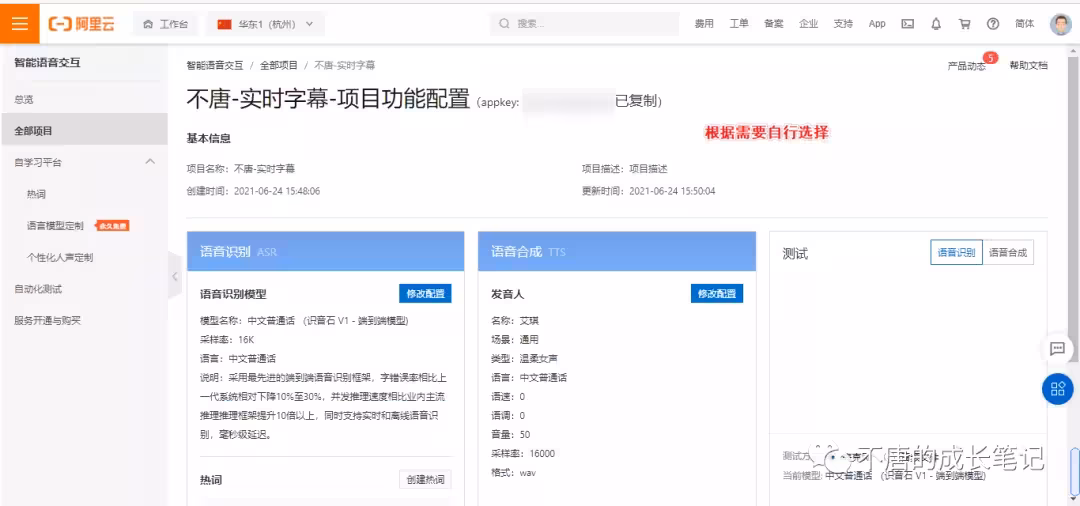Open the notifications bell
Screen dimensions: 1080x506
tap(936, 24)
